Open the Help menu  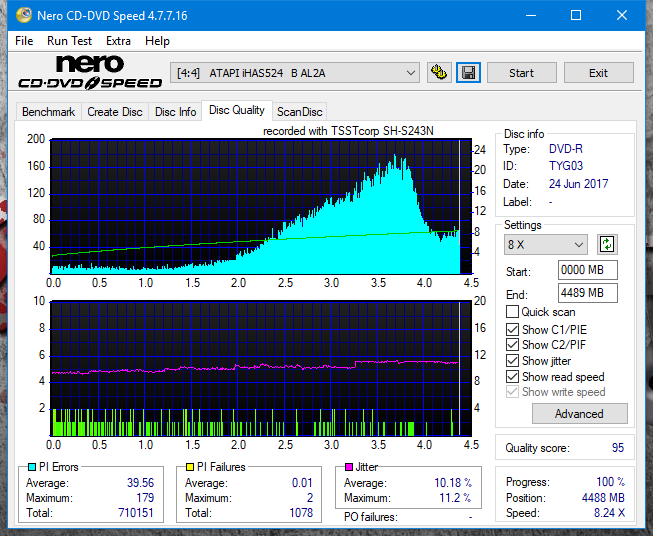point(157,41)
